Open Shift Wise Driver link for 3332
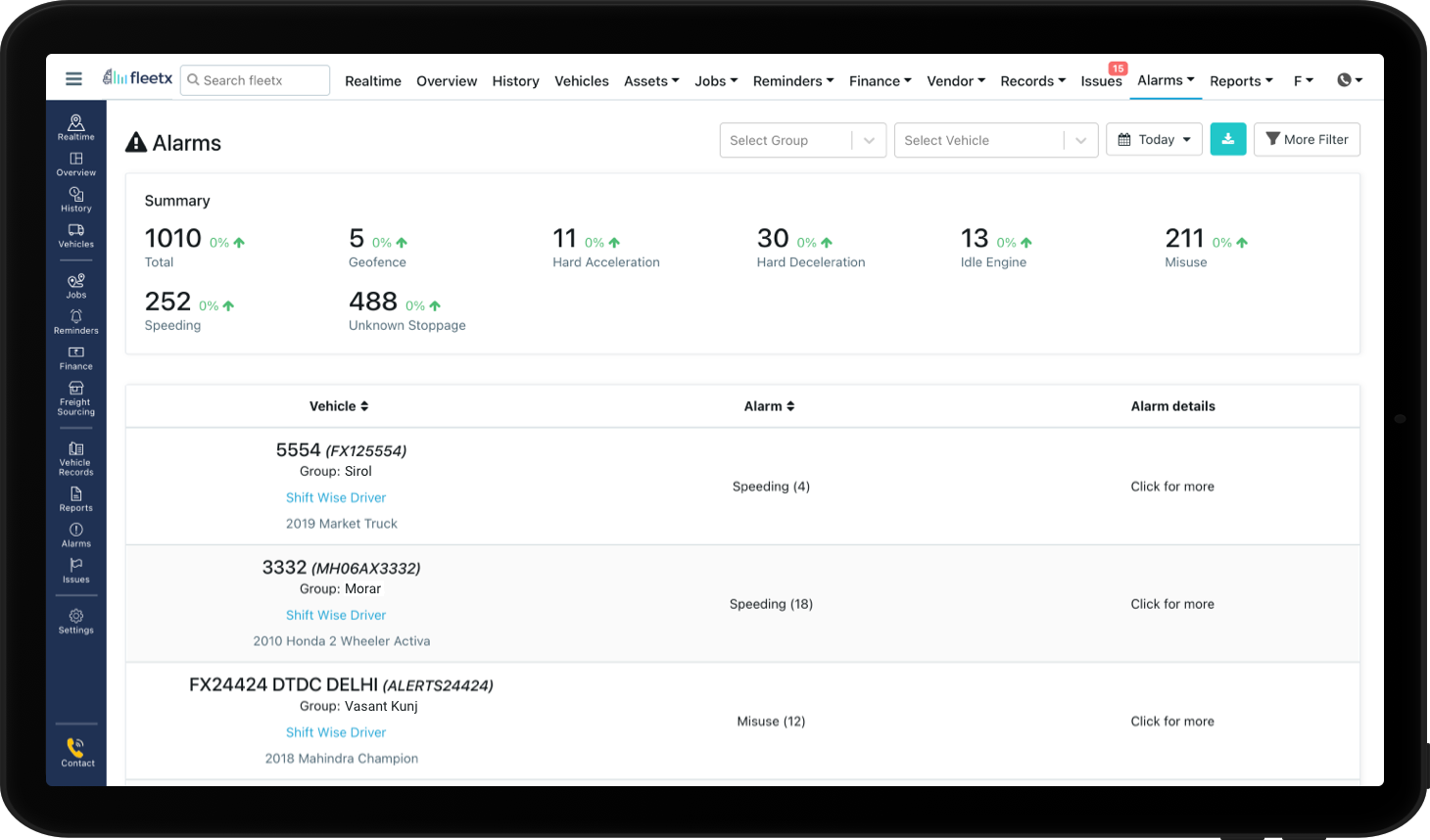 [x=336, y=615]
